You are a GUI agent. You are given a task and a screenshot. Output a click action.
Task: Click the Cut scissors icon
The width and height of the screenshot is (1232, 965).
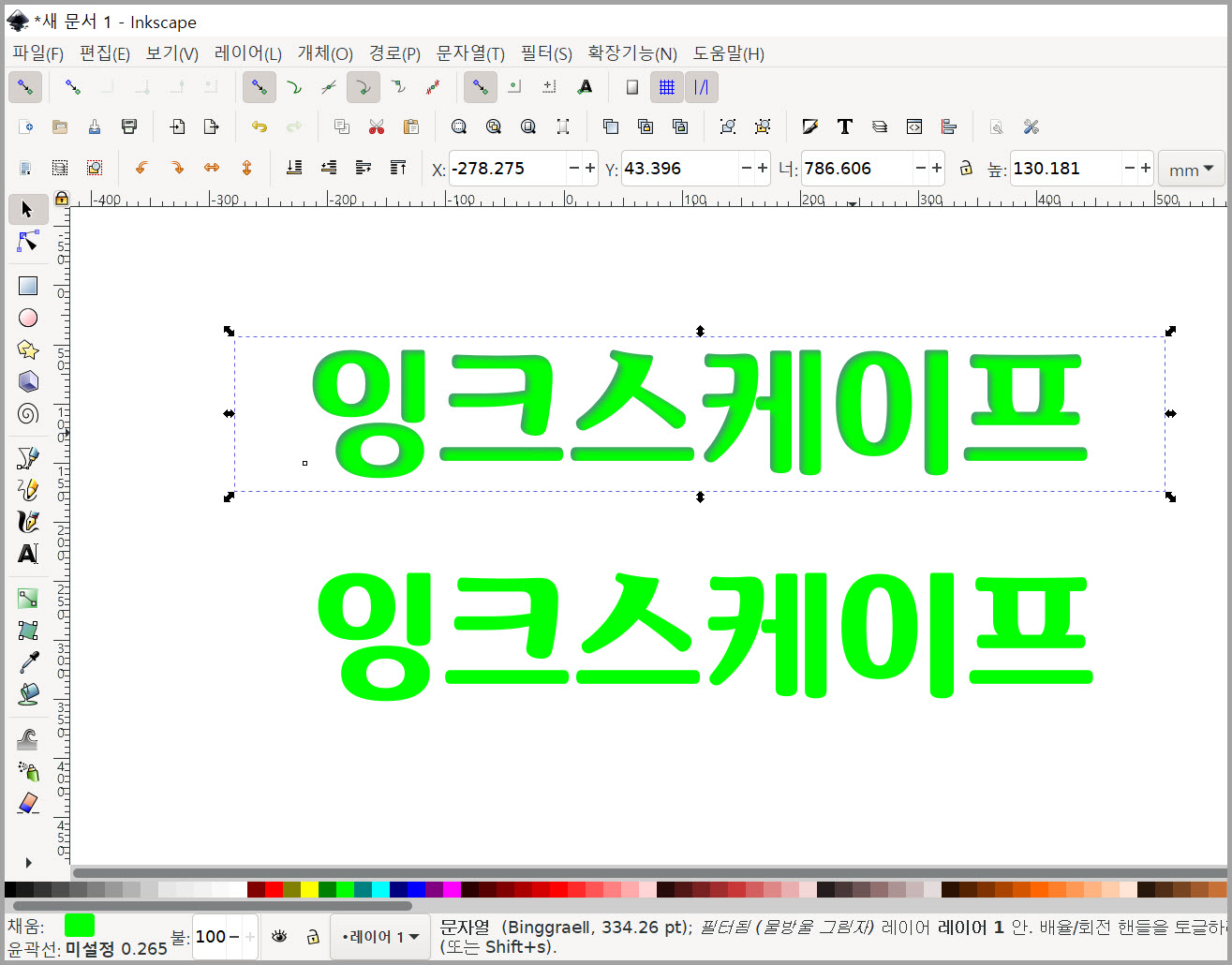(377, 126)
